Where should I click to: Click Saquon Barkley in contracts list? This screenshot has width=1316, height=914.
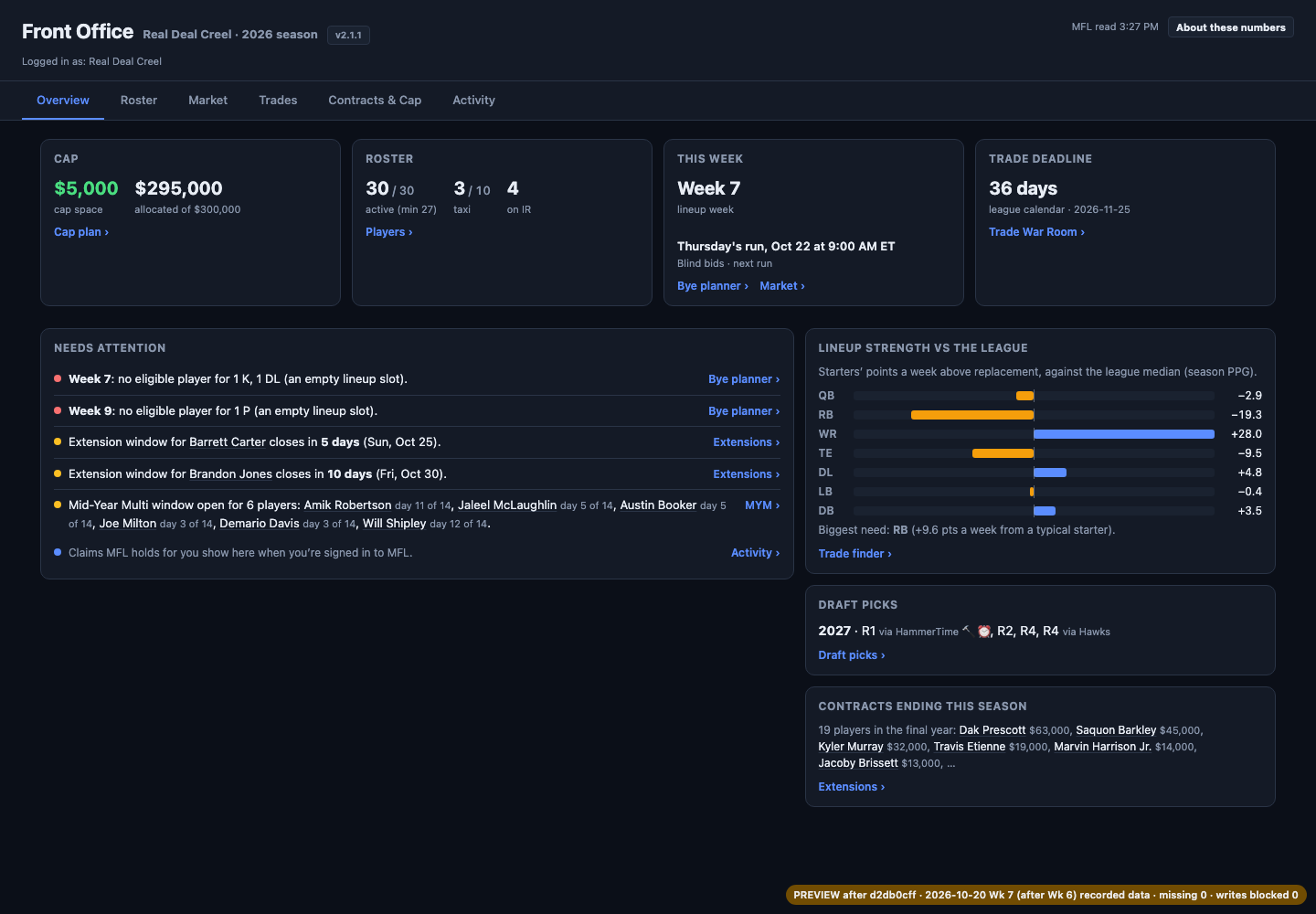pyautogui.click(x=1116, y=730)
